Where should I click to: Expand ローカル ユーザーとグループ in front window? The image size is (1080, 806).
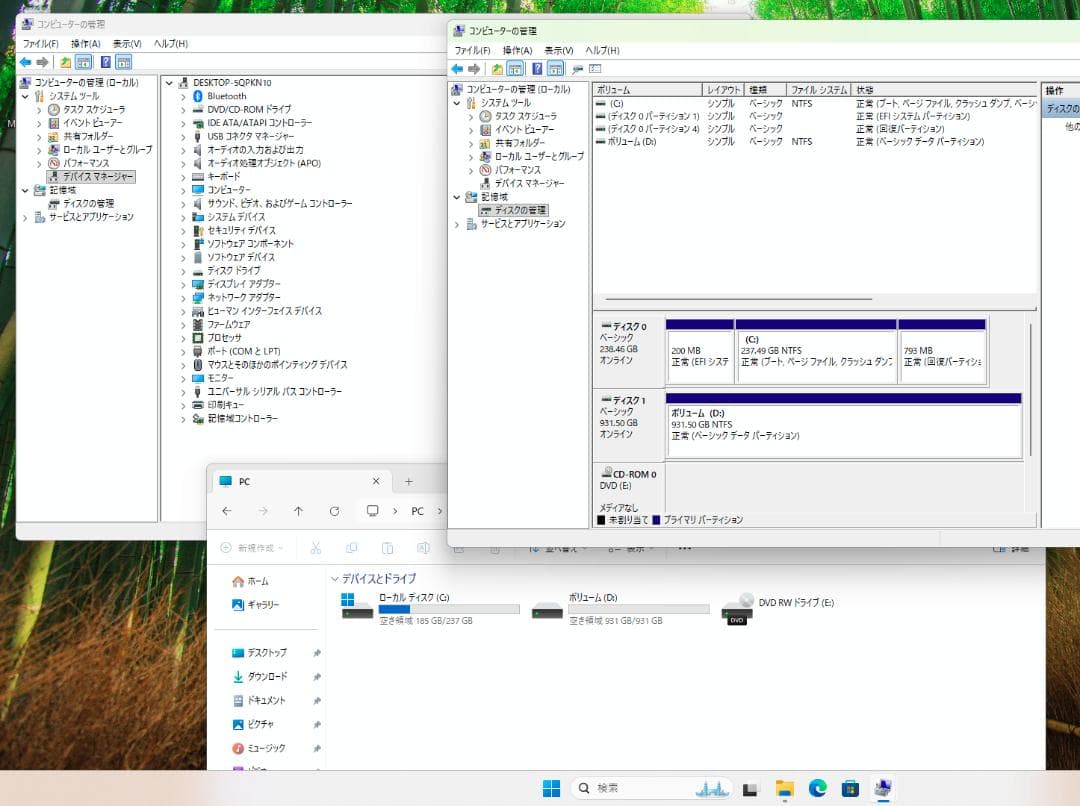(x=471, y=157)
